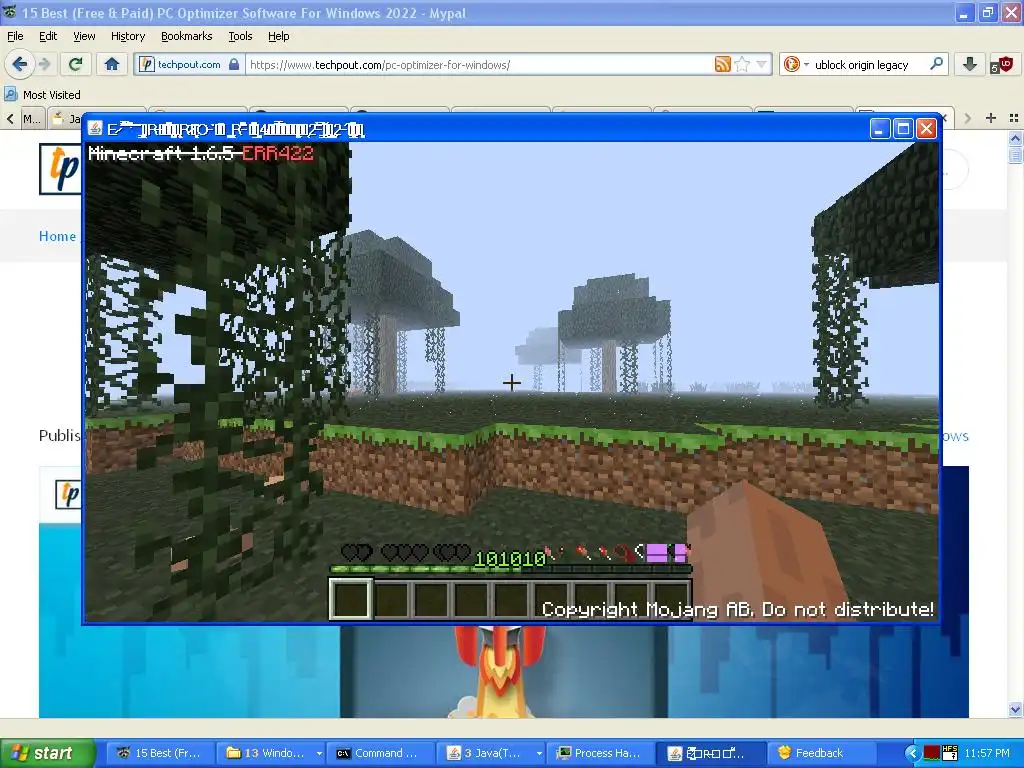Click the dark red Process Hacker tray graph icon
Screen dimensions: 1024x768
(x=931, y=753)
